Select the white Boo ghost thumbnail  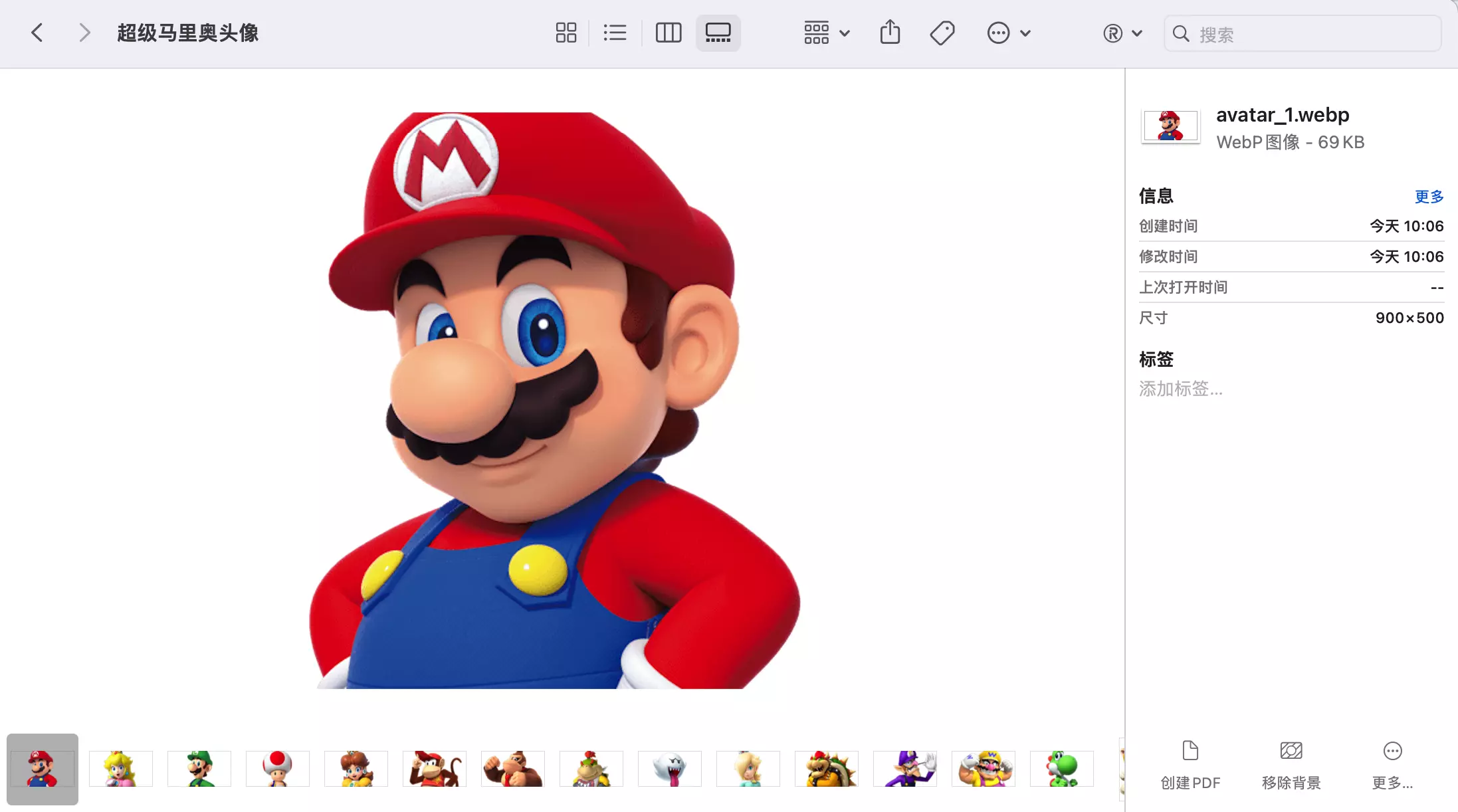pos(669,769)
